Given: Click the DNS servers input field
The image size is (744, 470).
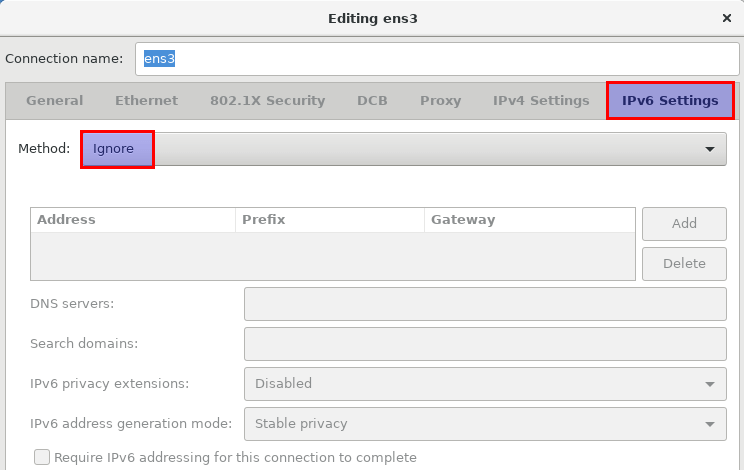Looking at the screenshot, I should click(x=485, y=304).
